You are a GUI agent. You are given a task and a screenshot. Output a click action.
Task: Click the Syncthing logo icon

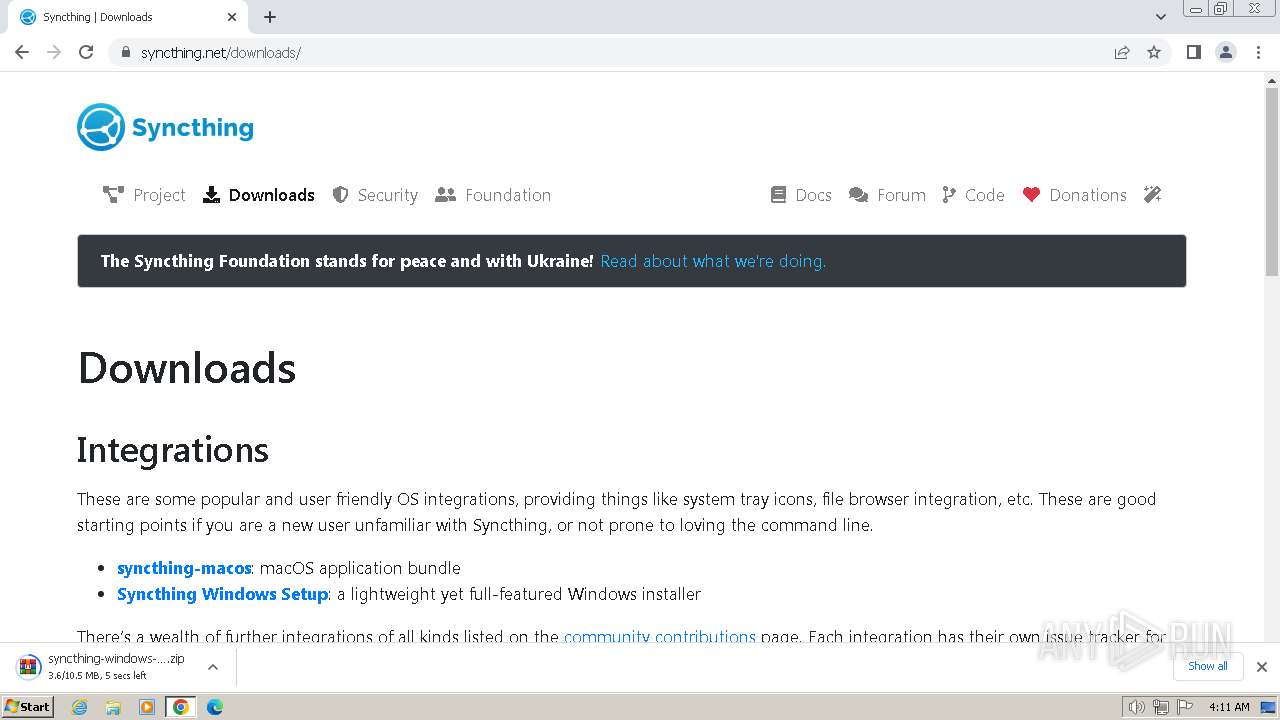101,127
